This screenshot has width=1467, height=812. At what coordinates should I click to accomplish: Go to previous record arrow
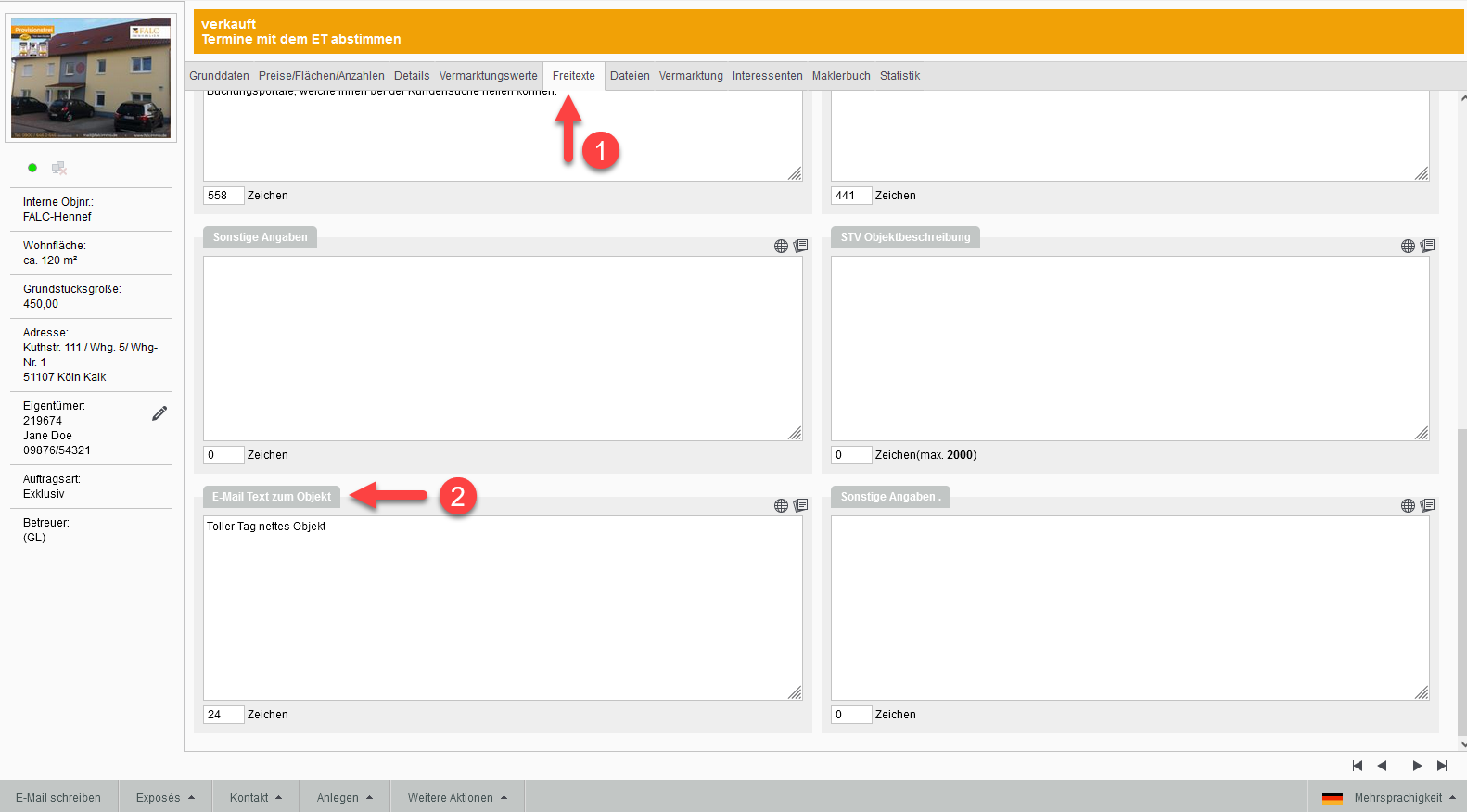click(1382, 766)
